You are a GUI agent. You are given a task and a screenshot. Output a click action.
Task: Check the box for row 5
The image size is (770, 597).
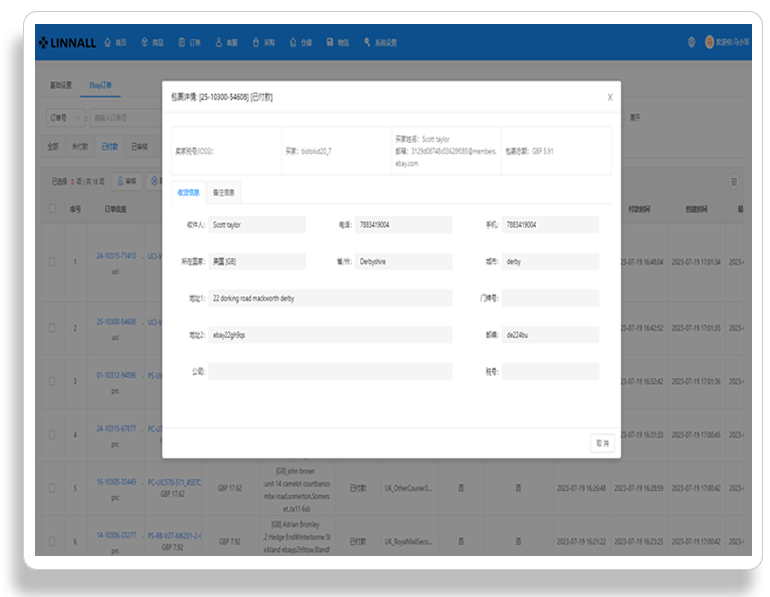(52, 488)
